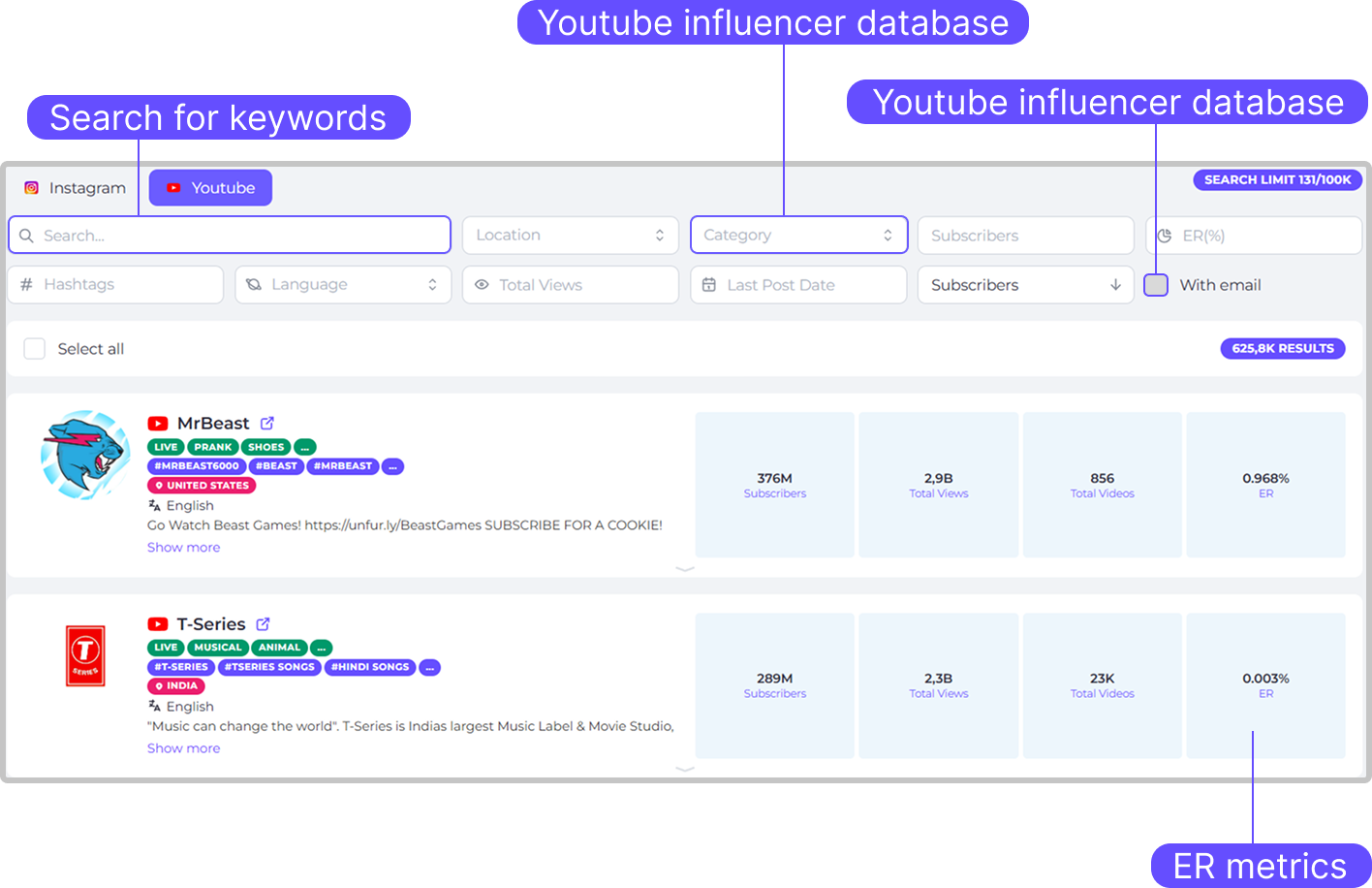Click the PRANK category tag on MrBeast
The width and height of the screenshot is (1372, 888).
pyautogui.click(x=213, y=447)
